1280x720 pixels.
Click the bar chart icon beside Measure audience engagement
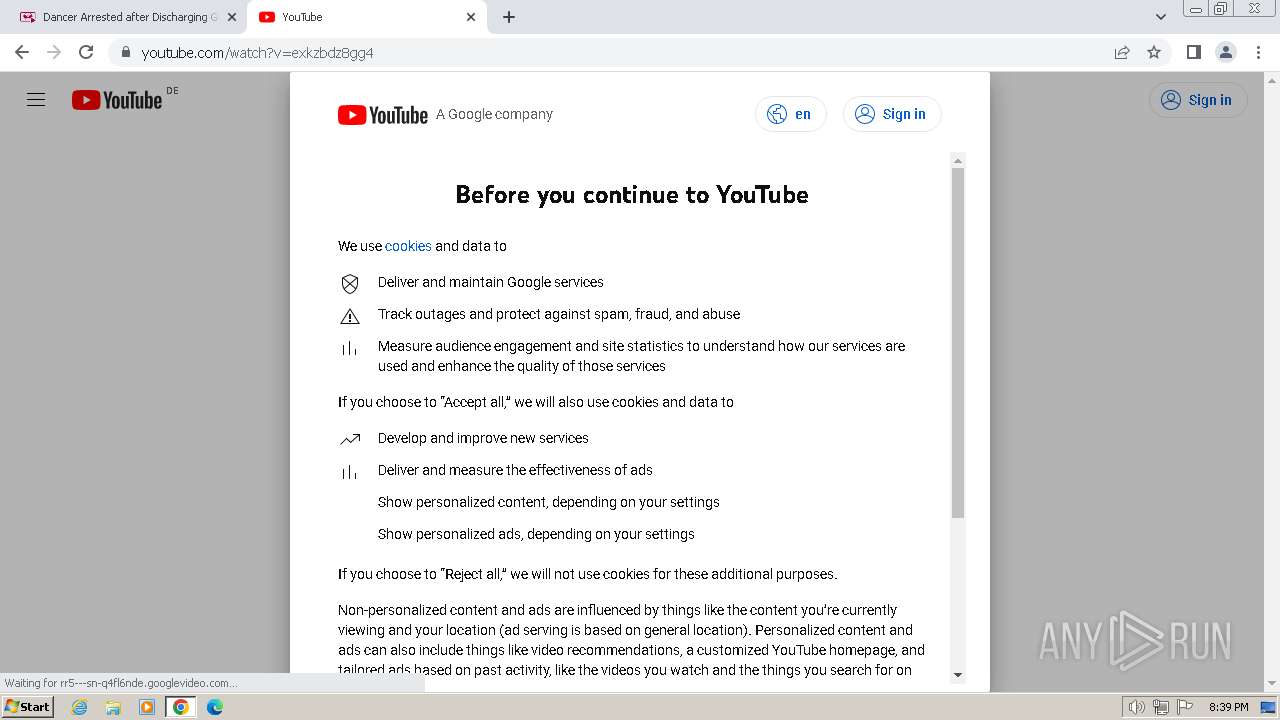point(350,348)
